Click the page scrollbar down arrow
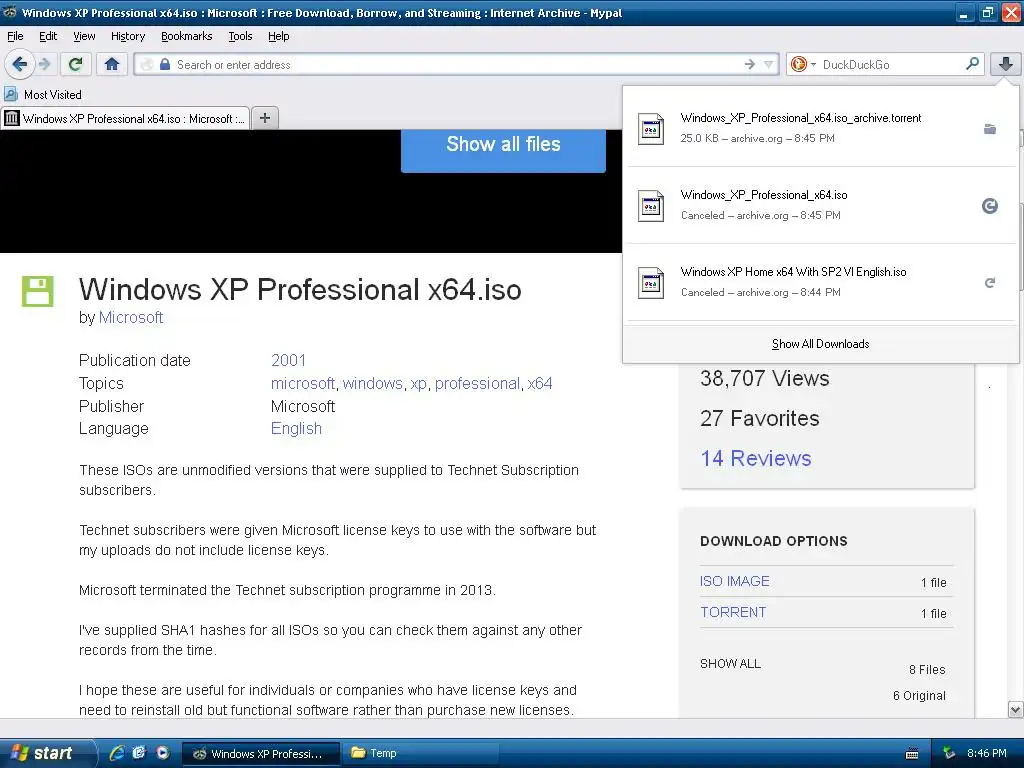 (x=1016, y=709)
